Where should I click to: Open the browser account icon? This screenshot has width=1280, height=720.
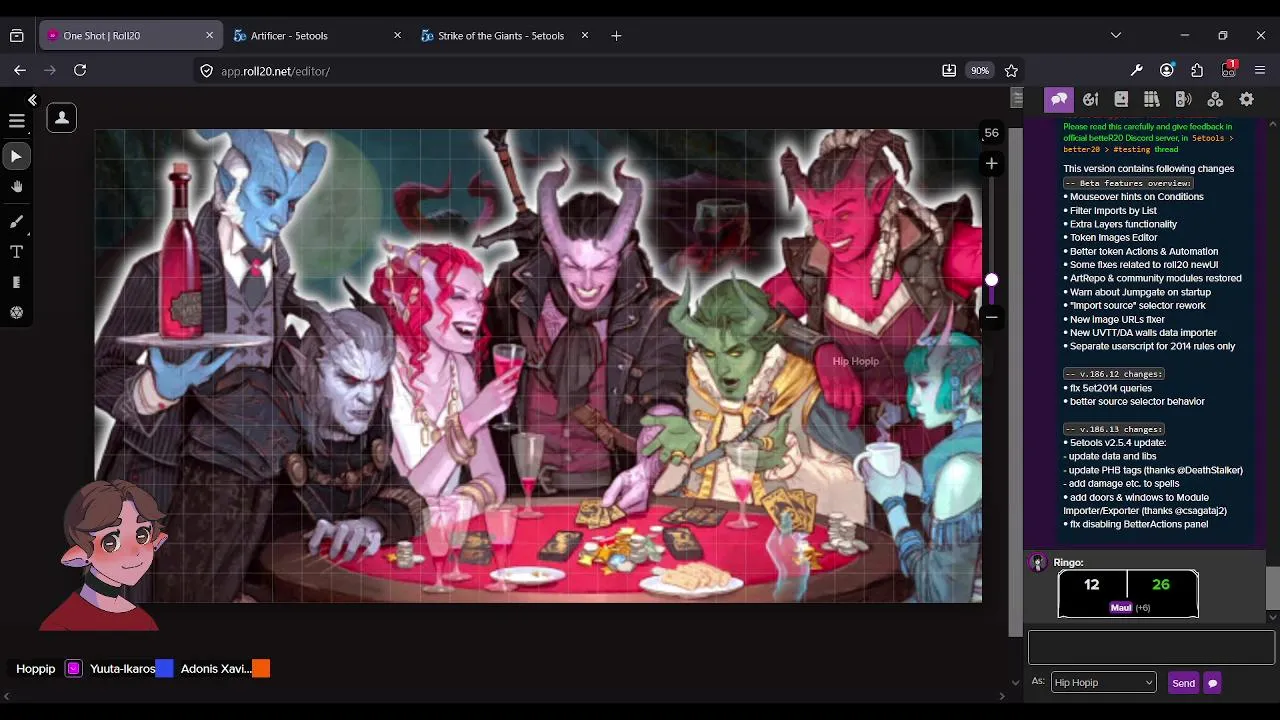pos(1167,70)
